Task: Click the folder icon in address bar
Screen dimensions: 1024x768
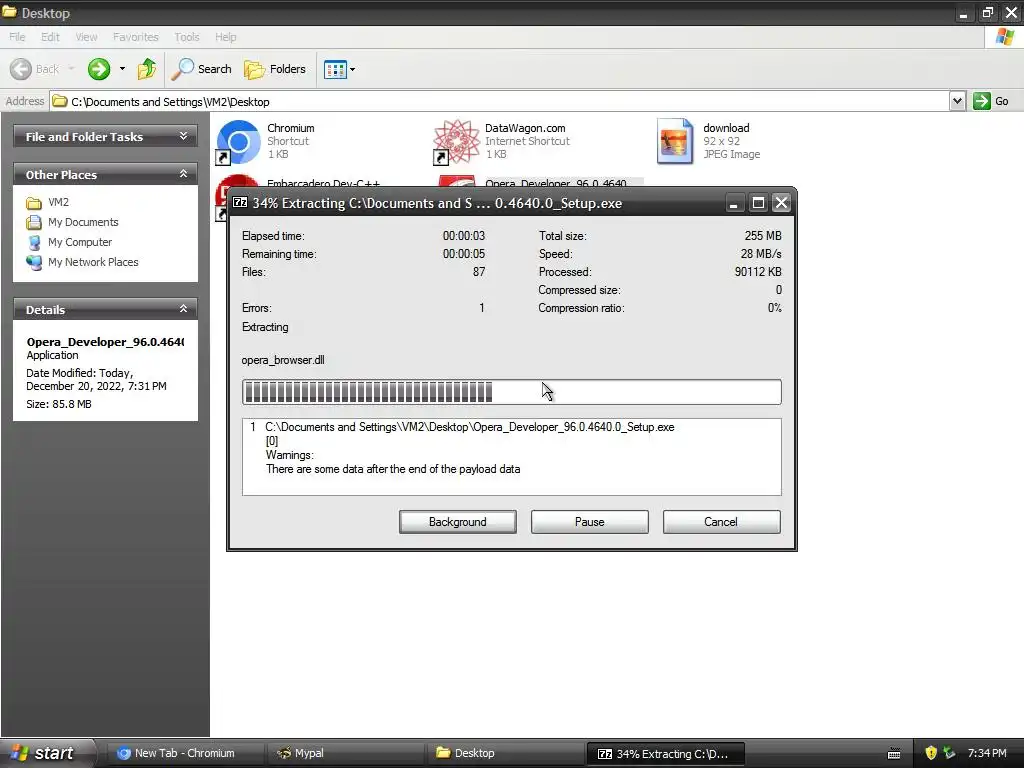Action: coord(59,101)
